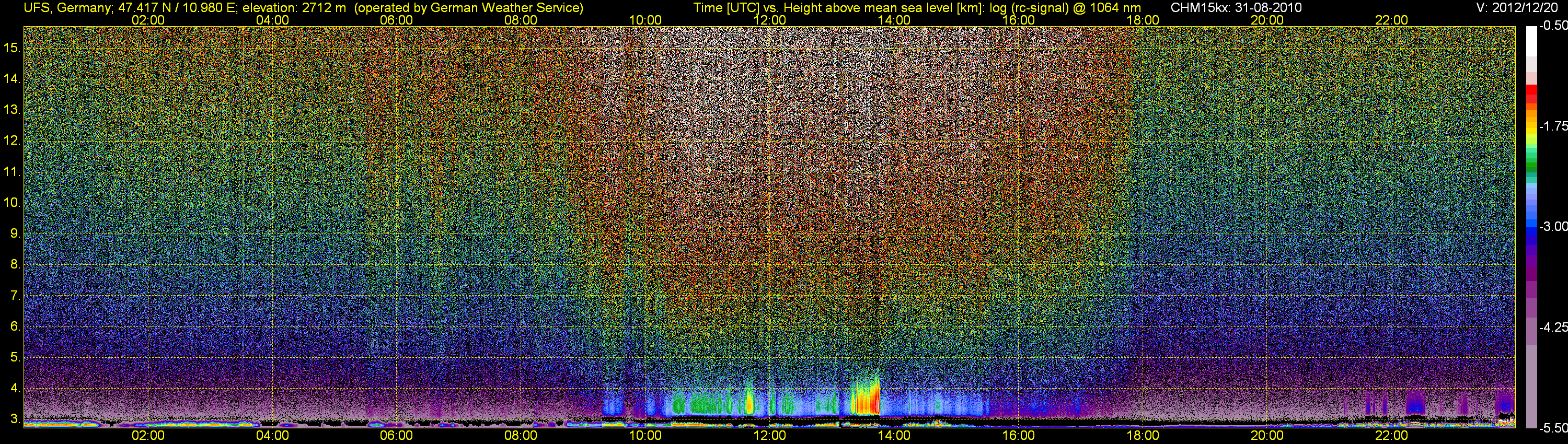Screen dimensions: 1568x444
Task: Click the "22:00" label on the upper time axis
Action: click(1391, 20)
